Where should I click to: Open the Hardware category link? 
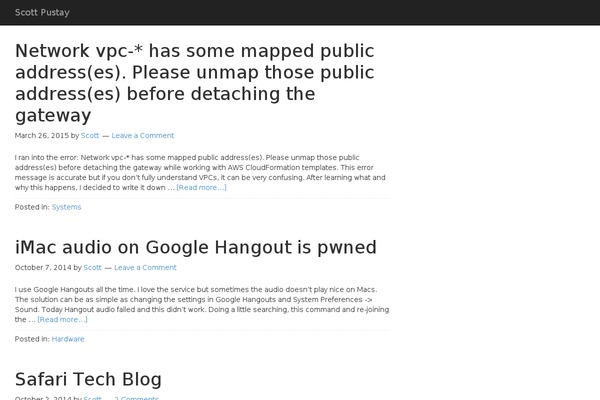tap(68, 339)
